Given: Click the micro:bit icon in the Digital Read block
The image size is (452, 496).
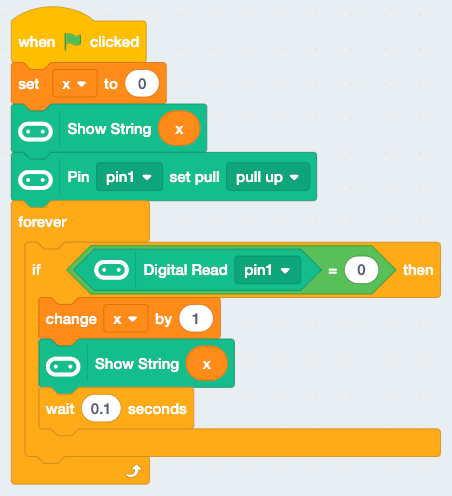Looking at the screenshot, I should (111, 270).
